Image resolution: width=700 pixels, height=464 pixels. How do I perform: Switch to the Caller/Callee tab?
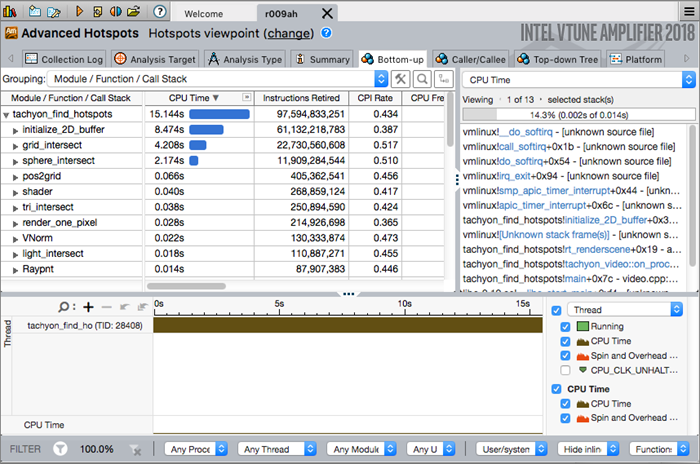coord(484,59)
